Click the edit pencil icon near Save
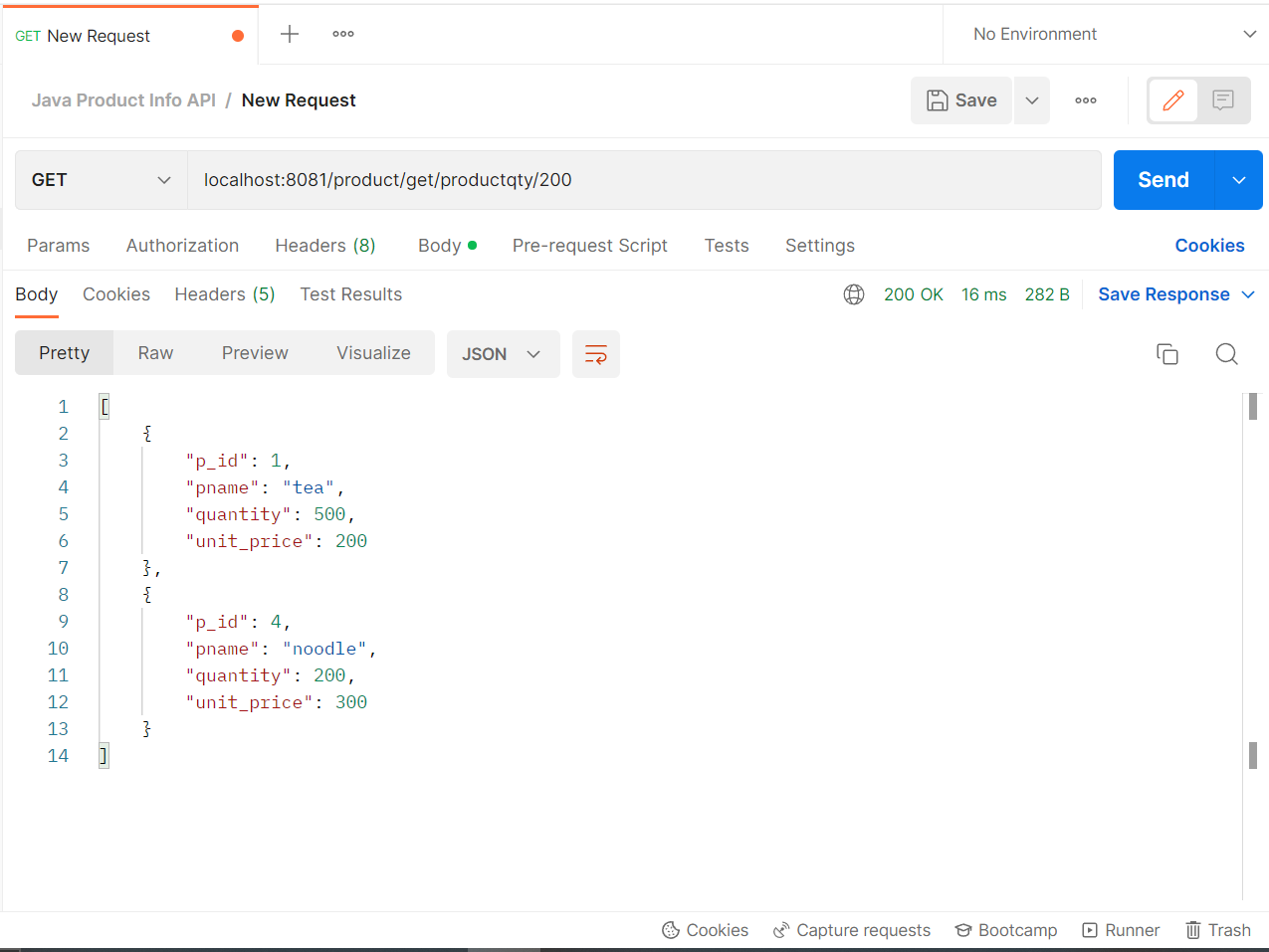The image size is (1269, 952). [x=1174, y=99]
